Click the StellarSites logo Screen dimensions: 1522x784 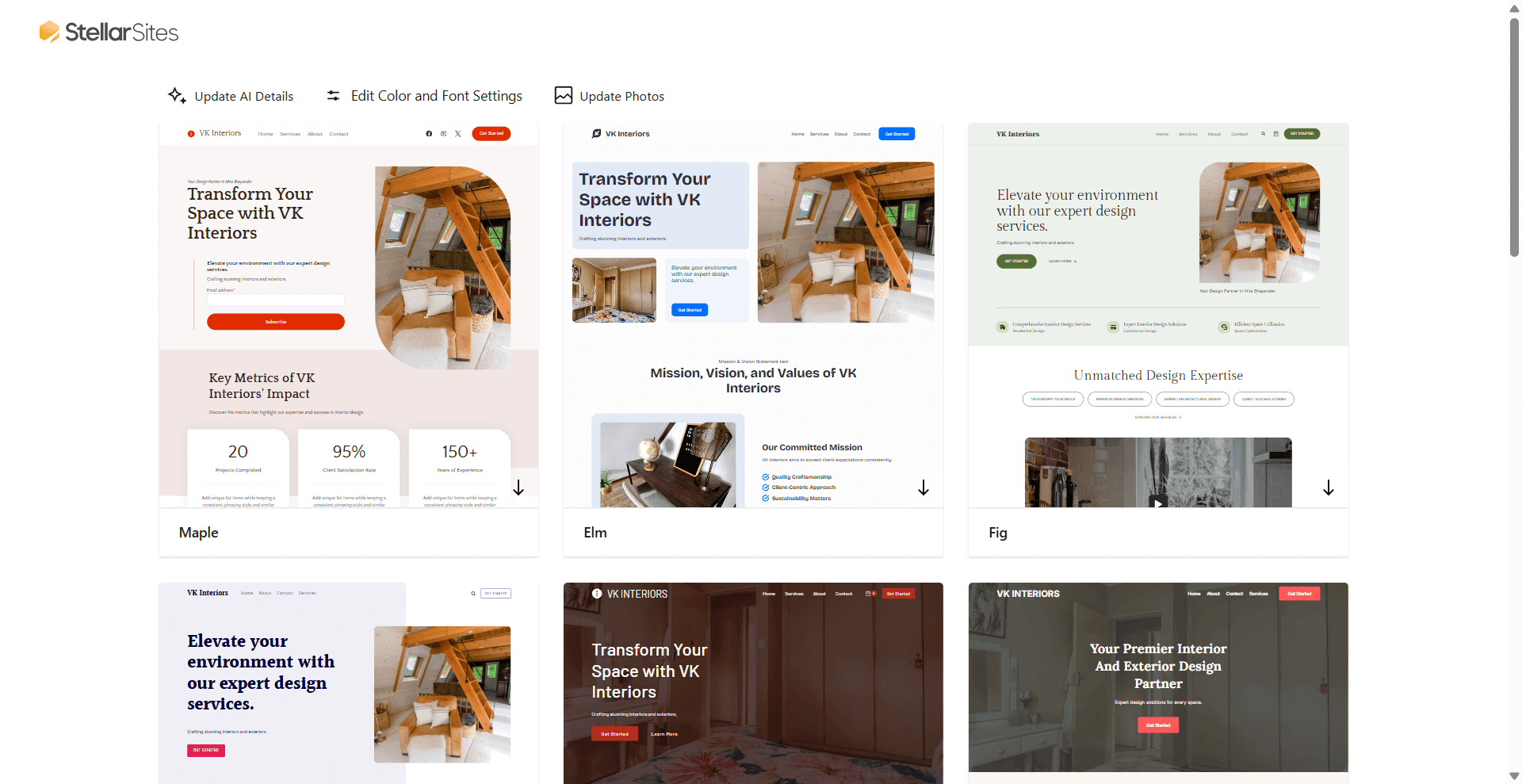point(109,32)
